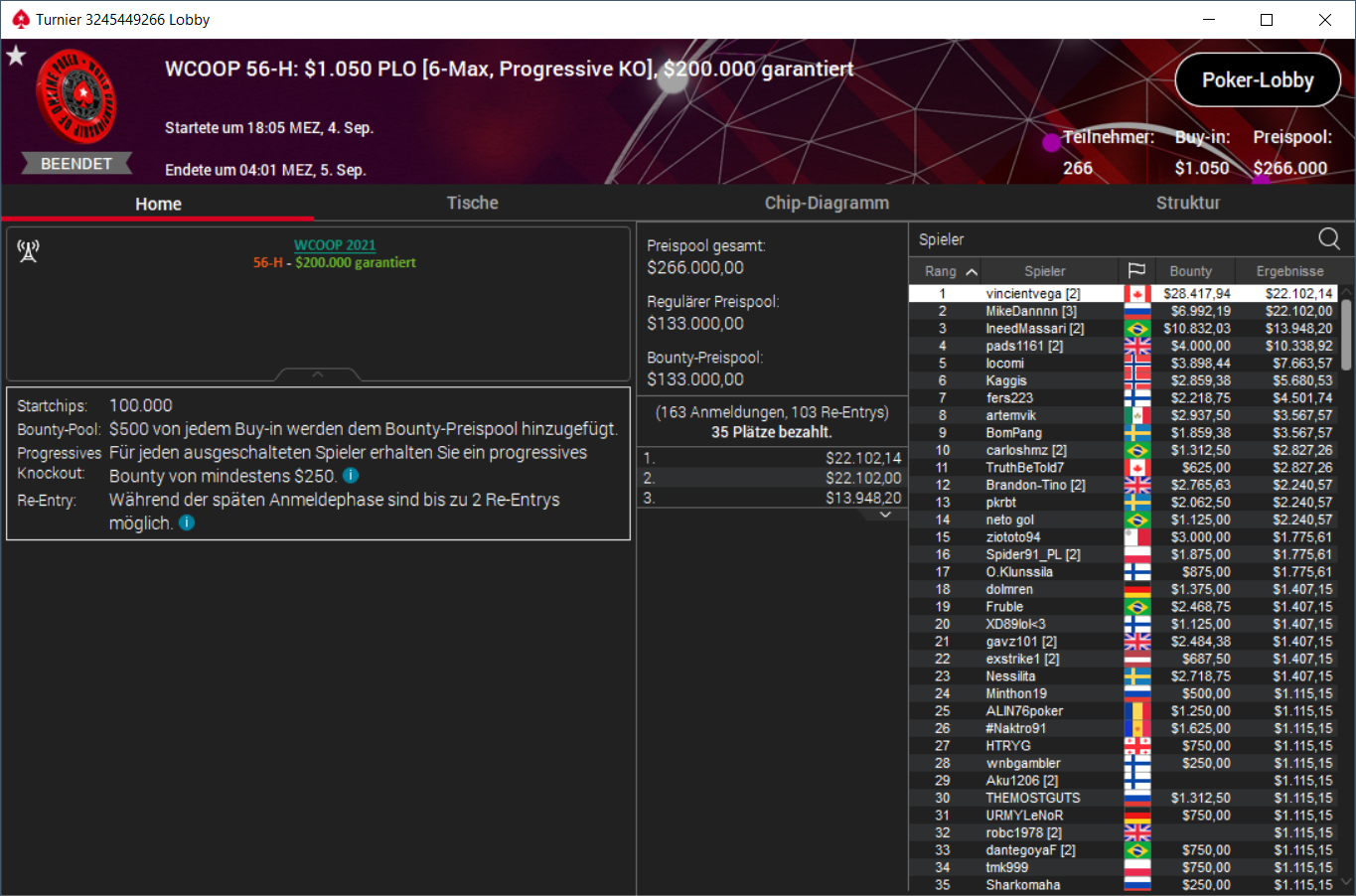
Task: Open the WCOOP 2021 link
Action: (335, 245)
